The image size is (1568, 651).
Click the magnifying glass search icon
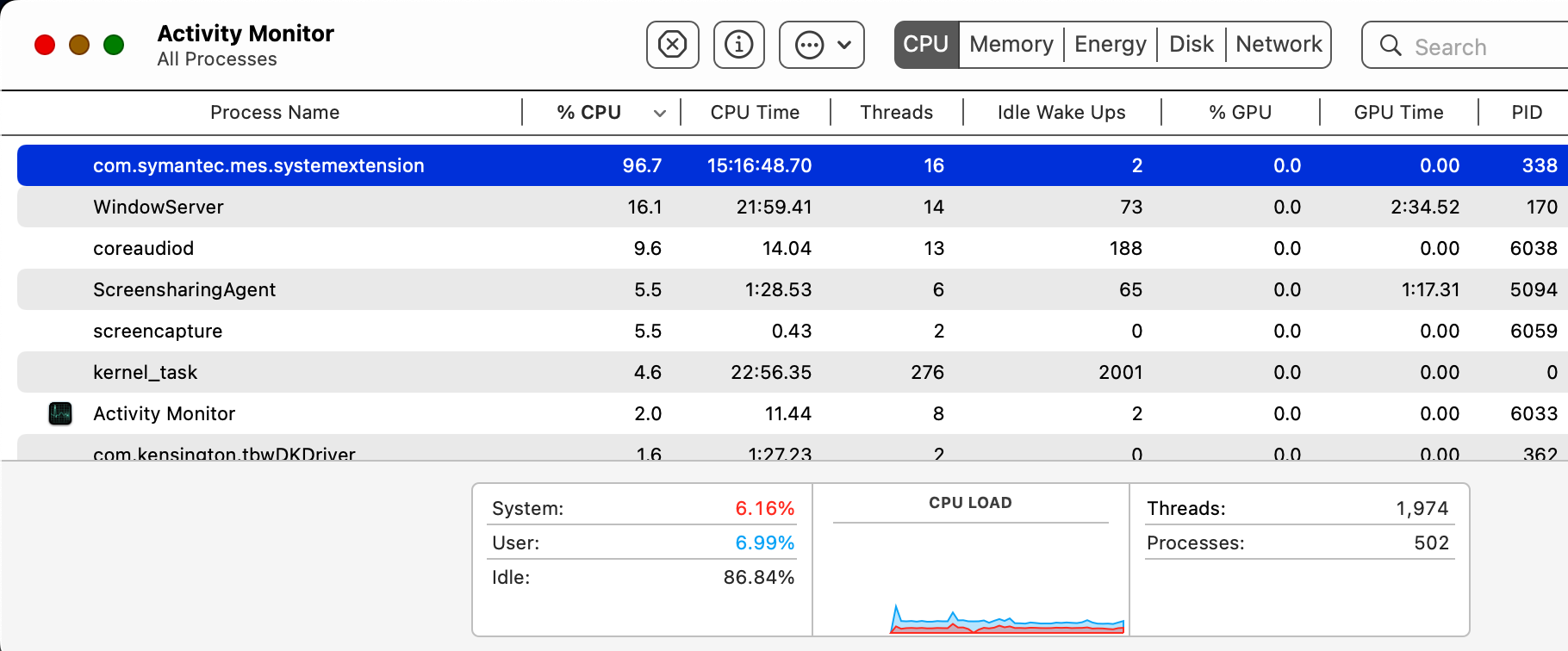[x=1390, y=46]
